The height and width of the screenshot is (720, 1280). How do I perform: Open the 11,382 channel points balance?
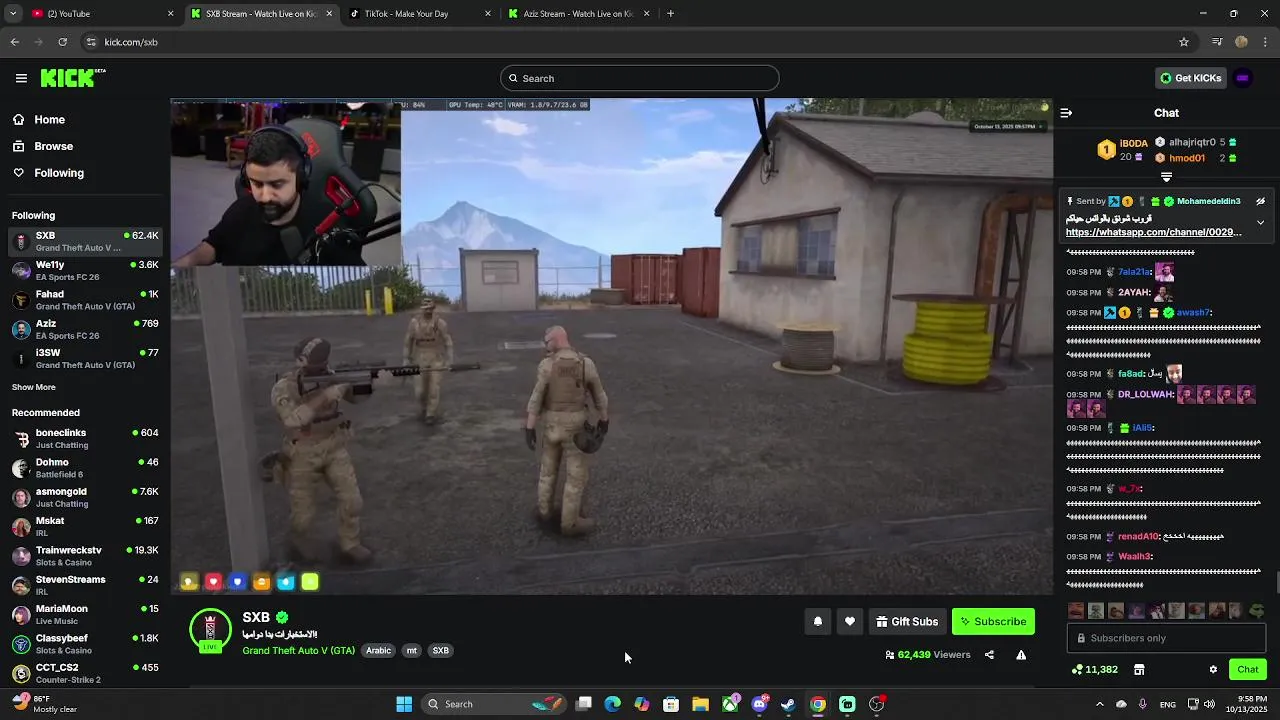coord(1095,670)
